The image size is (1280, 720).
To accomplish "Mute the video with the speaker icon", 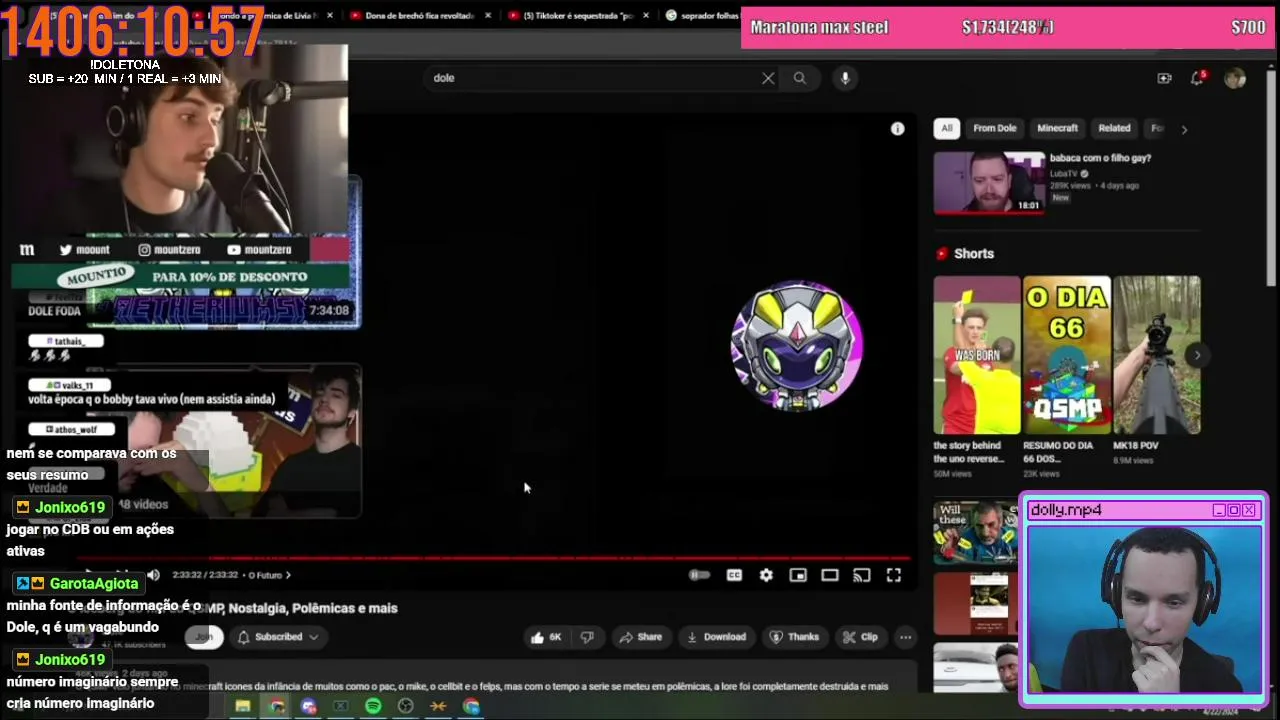I will [x=153, y=575].
